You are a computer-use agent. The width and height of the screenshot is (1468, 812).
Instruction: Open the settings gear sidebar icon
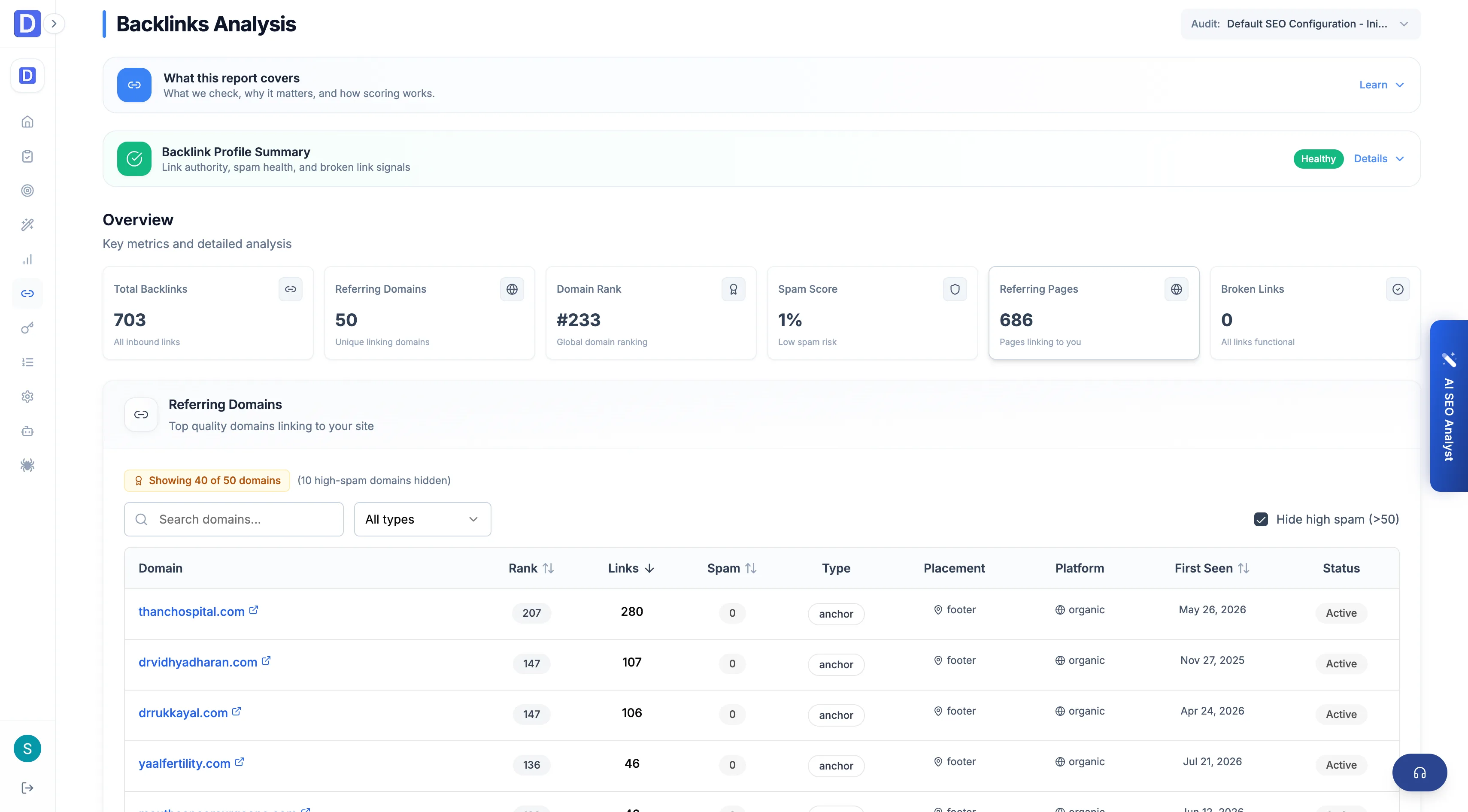pyautogui.click(x=27, y=397)
